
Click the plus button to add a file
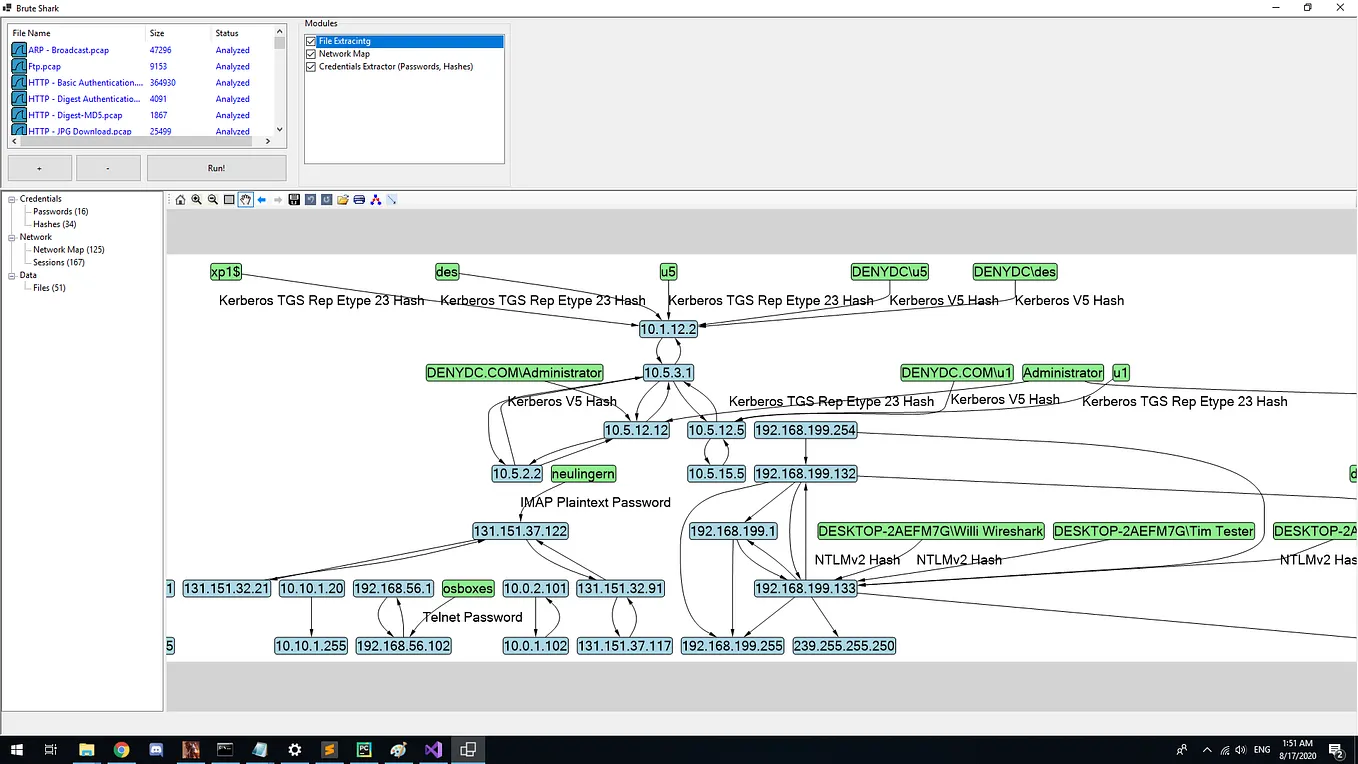(40, 168)
